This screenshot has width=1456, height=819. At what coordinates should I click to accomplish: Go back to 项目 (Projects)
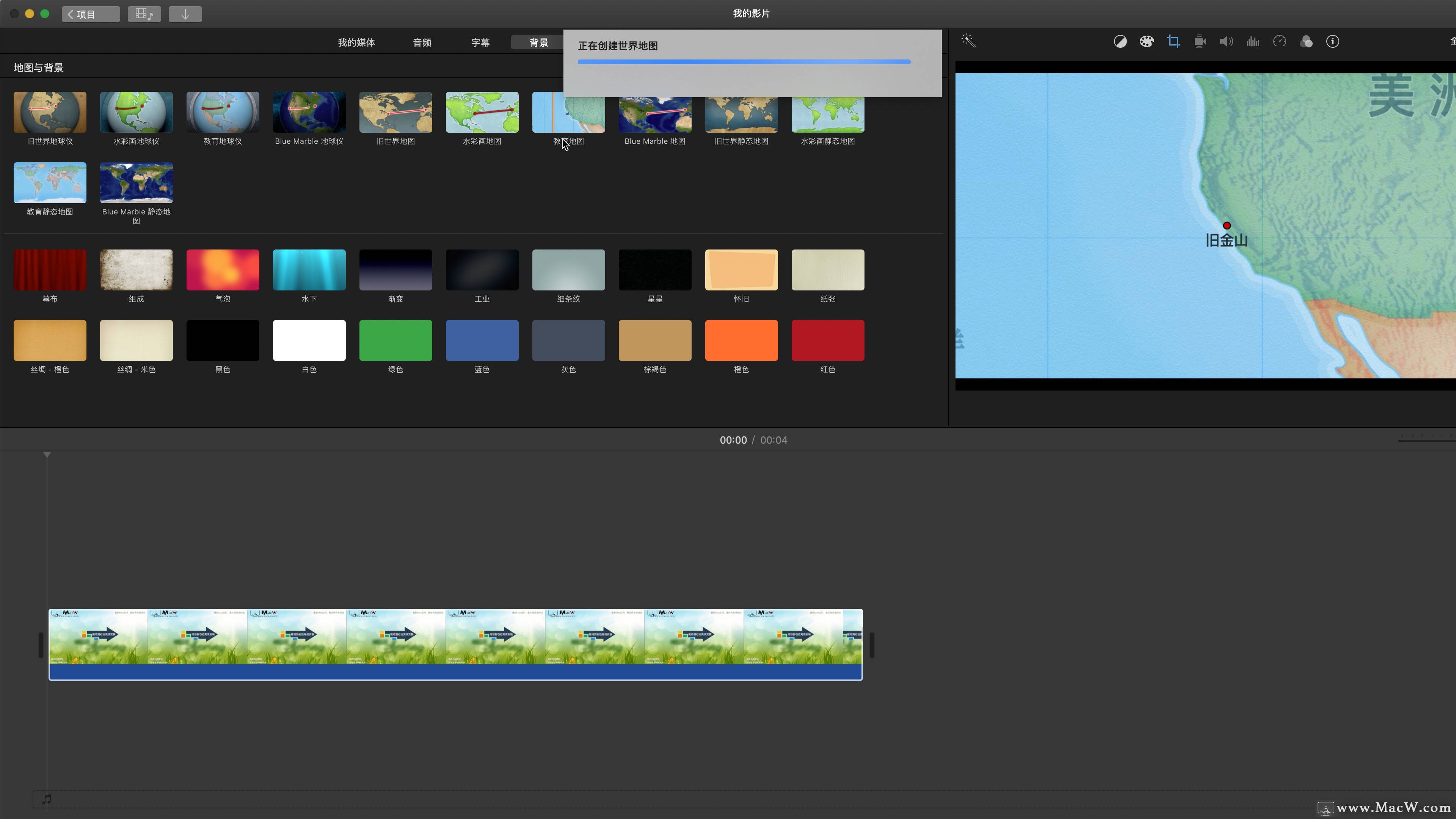pos(91,14)
